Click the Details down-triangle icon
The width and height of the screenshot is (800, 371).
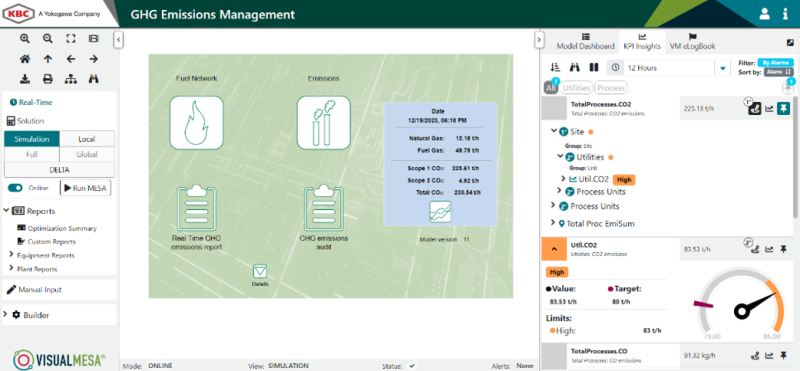tap(260, 271)
